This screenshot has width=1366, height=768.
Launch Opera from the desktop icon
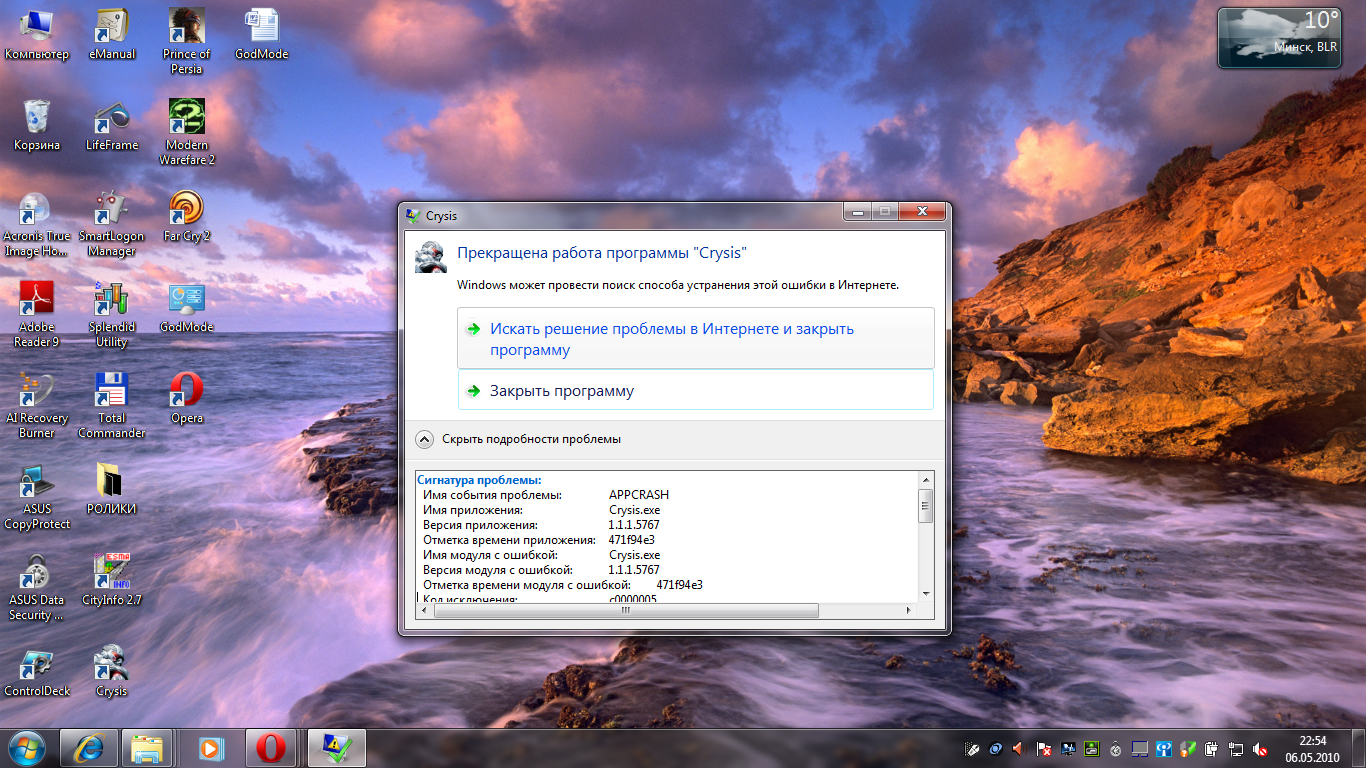(187, 399)
